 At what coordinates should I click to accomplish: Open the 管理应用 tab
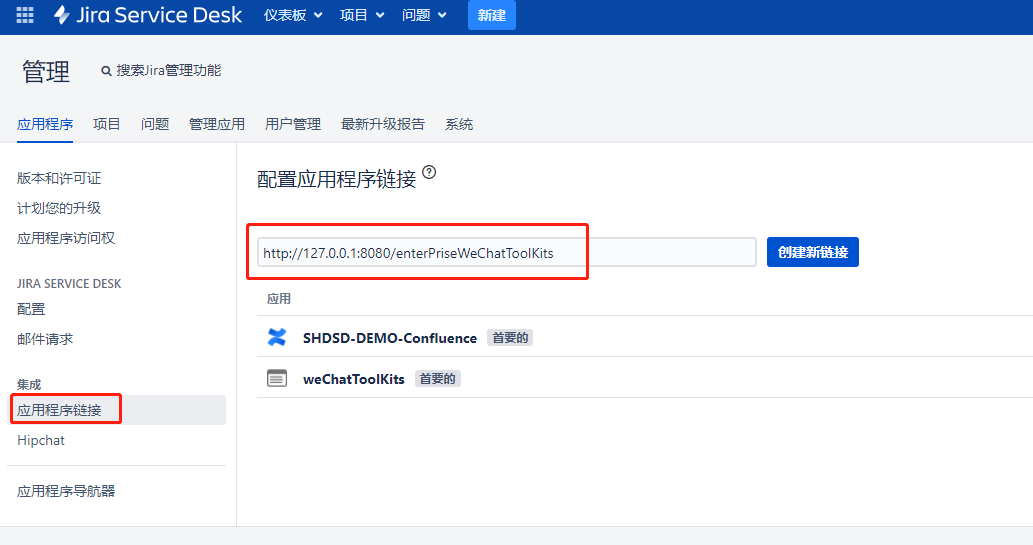217,124
